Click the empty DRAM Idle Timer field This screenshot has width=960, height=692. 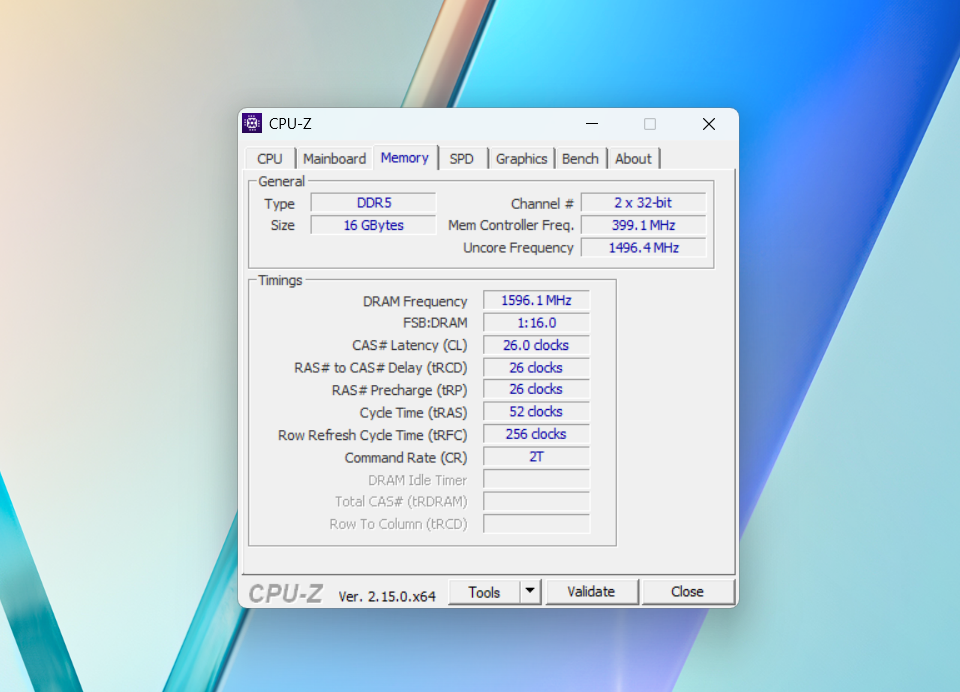click(536, 479)
